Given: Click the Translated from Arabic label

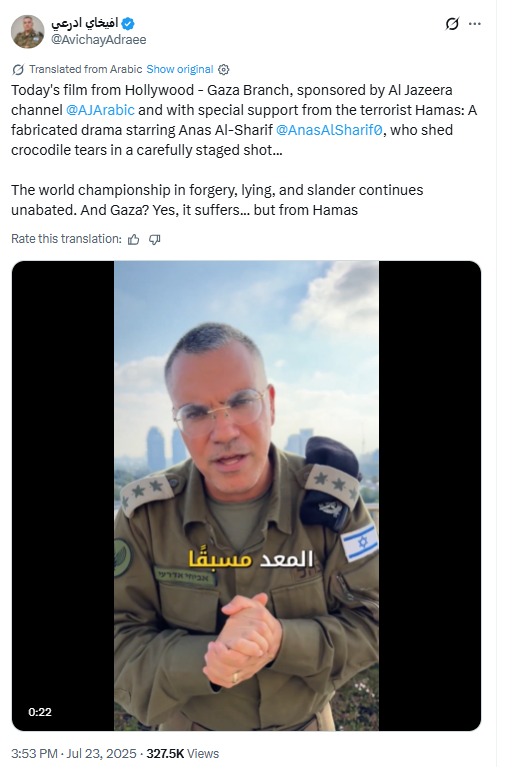Looking at the screenshot, I should 86,69.
